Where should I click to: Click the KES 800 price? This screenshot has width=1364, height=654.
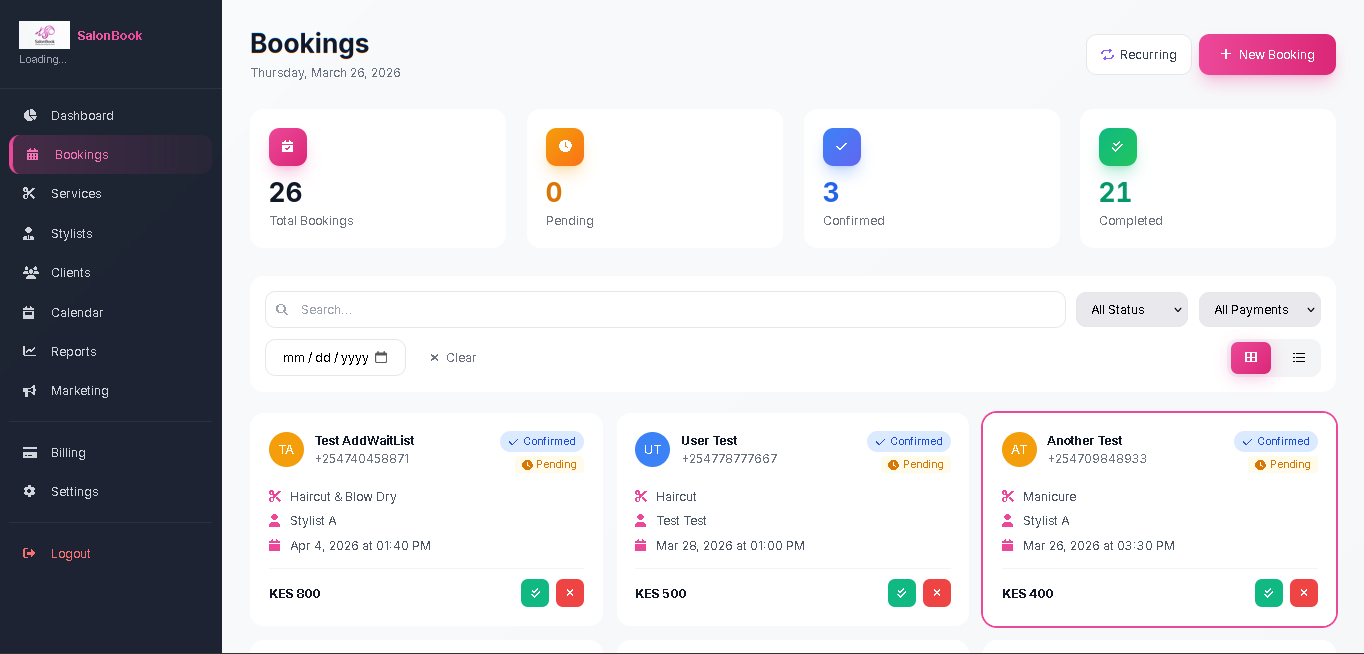(x=295, y=593)
